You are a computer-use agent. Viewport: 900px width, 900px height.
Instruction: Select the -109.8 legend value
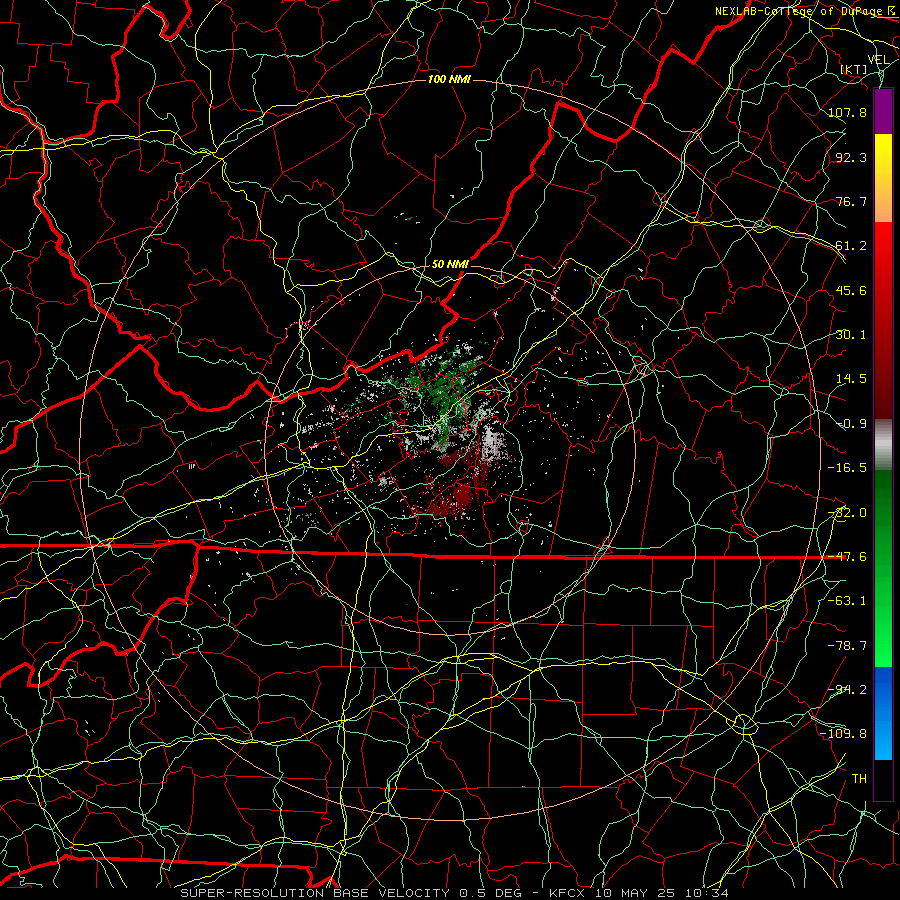point(843,734)
